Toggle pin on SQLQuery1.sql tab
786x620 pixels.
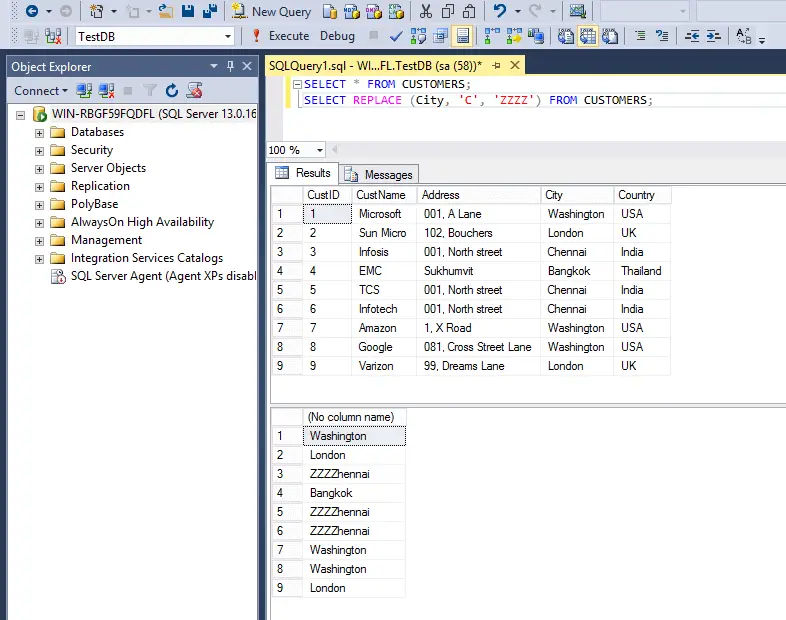[496, 65]
